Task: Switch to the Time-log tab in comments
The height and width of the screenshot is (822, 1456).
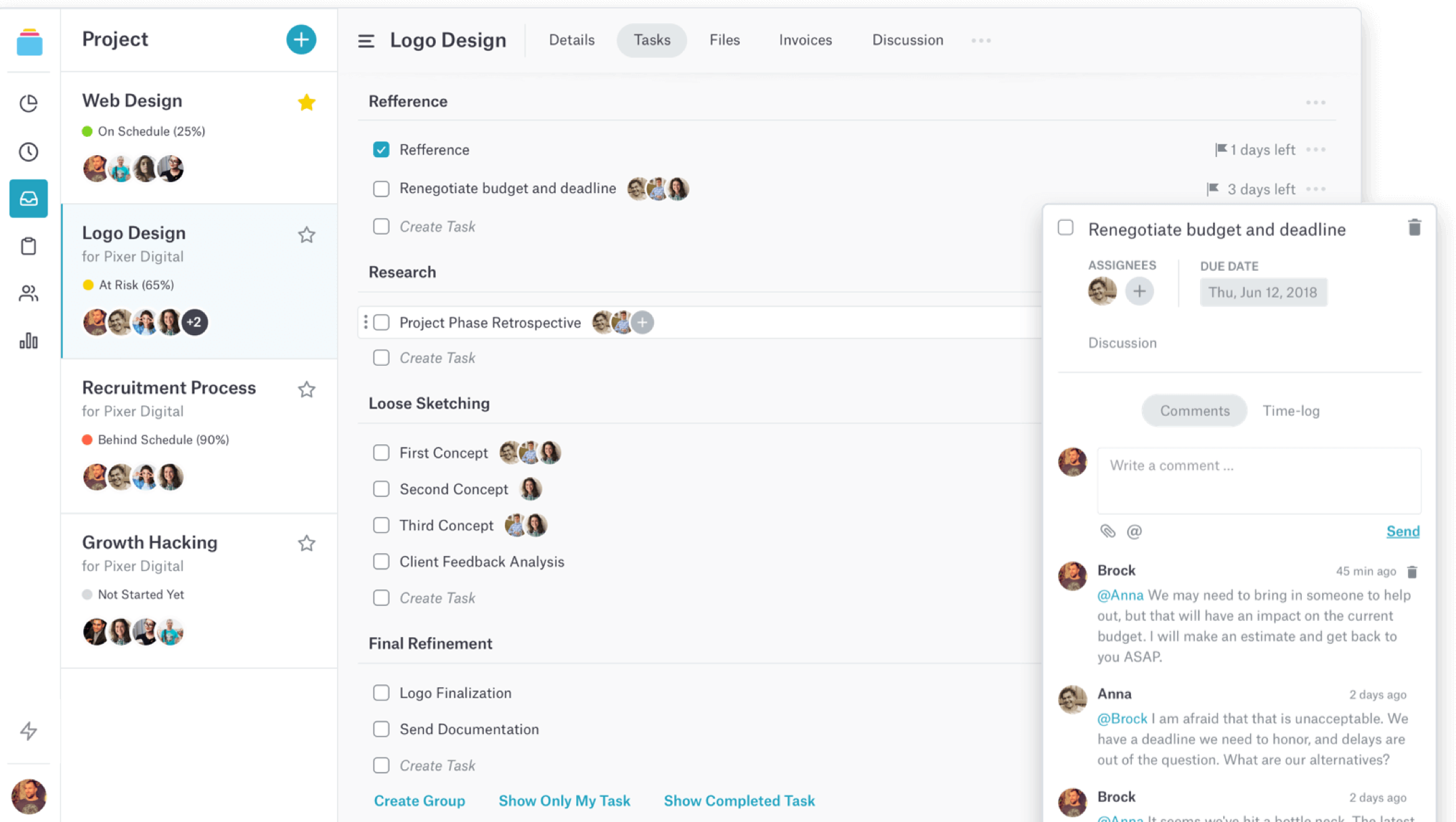Action: pos(1291,411)
